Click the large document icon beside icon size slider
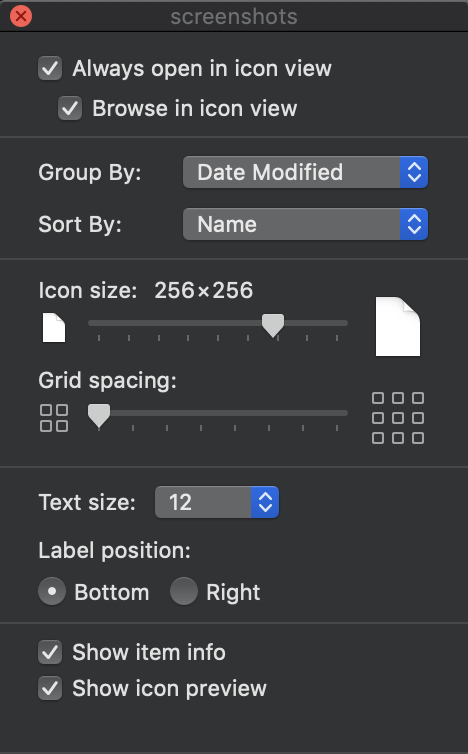 point(398,327)
